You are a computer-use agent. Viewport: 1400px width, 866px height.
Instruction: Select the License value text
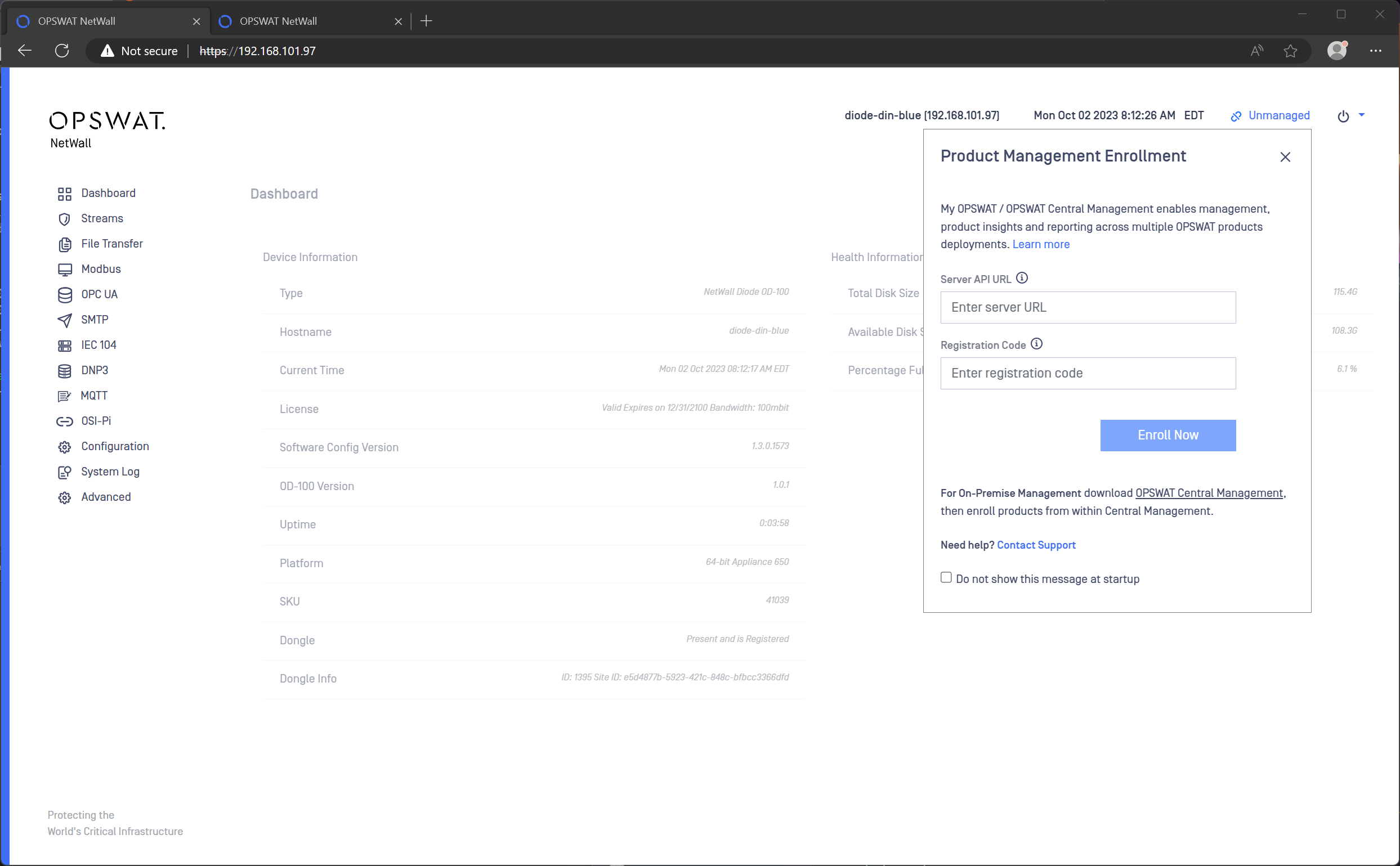[x=695, y=407]
